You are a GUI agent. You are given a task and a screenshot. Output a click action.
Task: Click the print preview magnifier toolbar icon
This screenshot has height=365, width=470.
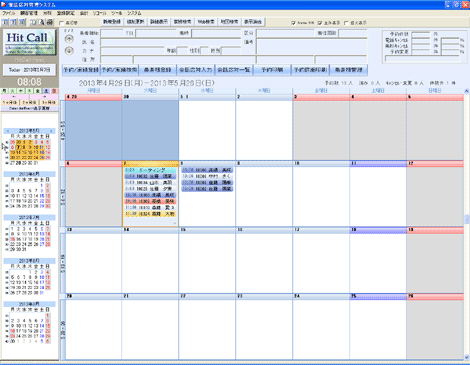click(41, 22)
